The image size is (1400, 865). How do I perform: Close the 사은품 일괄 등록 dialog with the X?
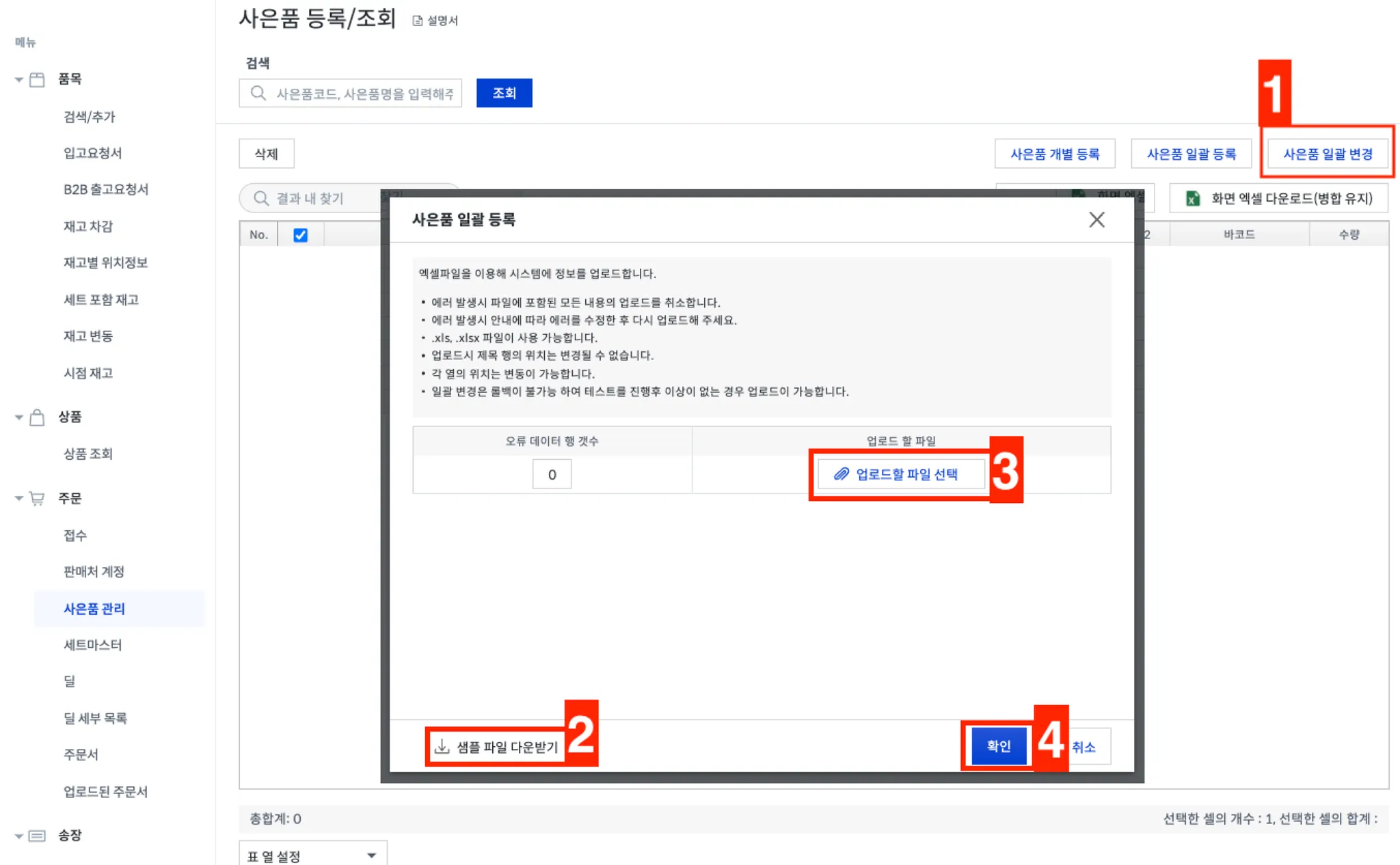(1096, 220)
